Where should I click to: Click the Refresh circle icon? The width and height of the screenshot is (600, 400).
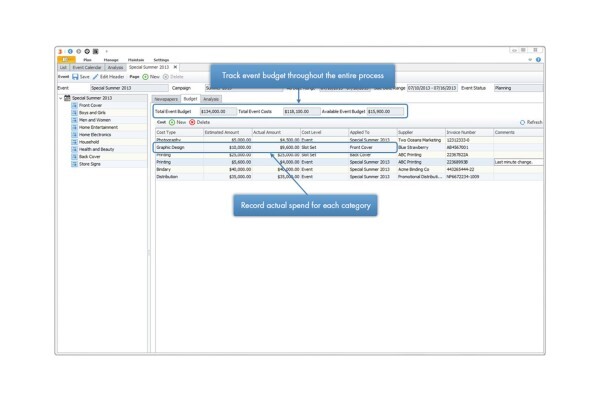[522, 122]
